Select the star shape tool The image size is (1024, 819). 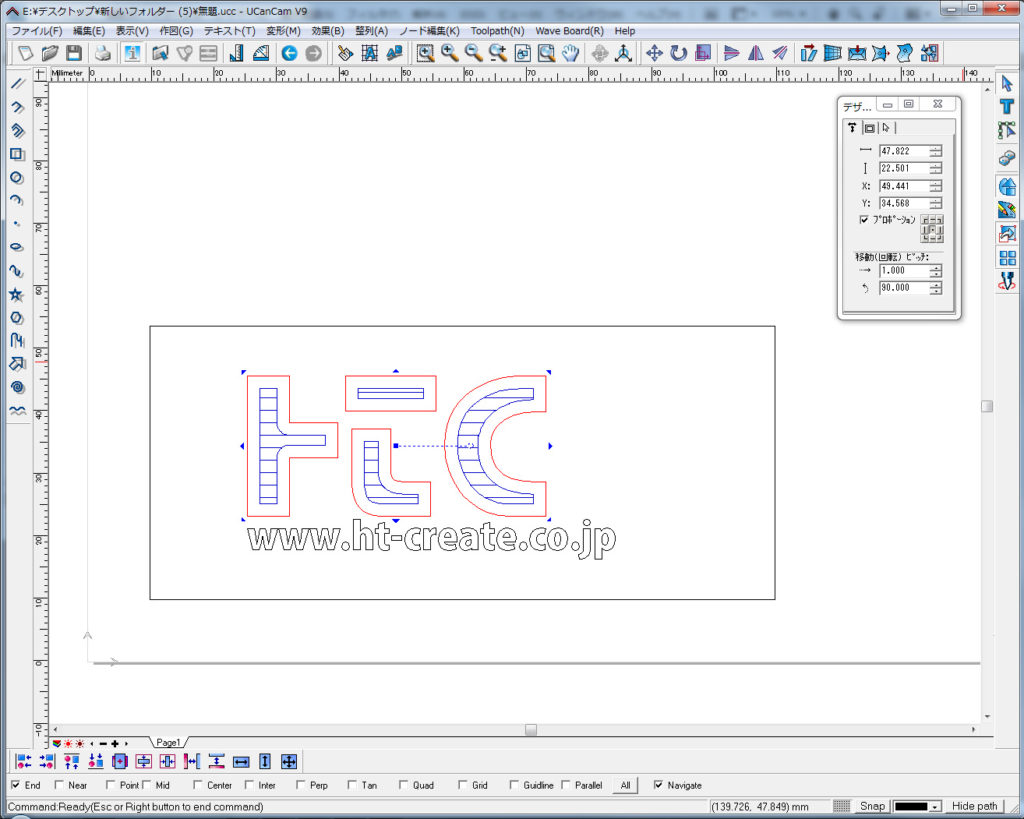pyautogui.click(x=17, y=295)
